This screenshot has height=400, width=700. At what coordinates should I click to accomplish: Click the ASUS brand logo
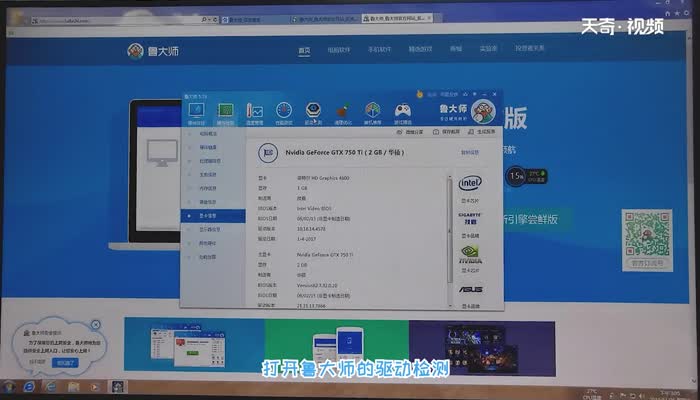tap(471, 289)
